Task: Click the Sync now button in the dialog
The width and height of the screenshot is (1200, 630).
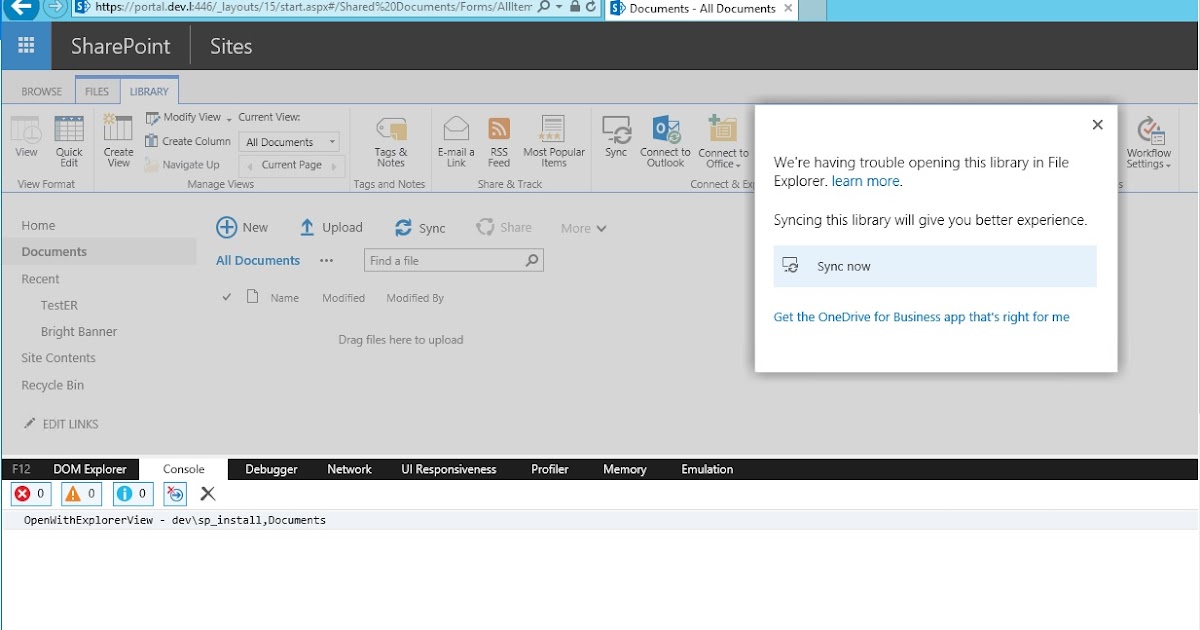Action: point(934,266)
